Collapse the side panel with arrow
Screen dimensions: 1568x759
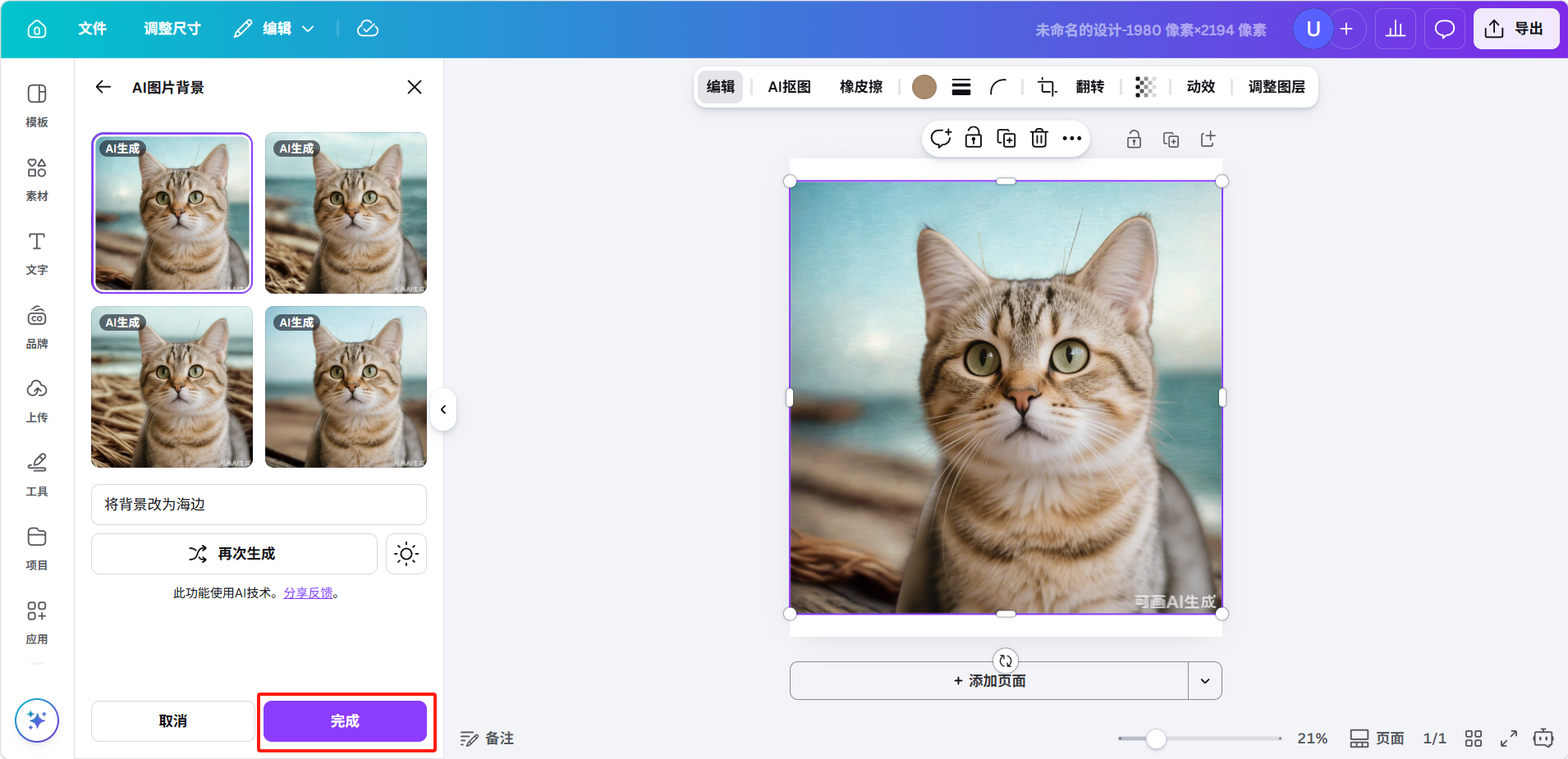coord(443,409)
